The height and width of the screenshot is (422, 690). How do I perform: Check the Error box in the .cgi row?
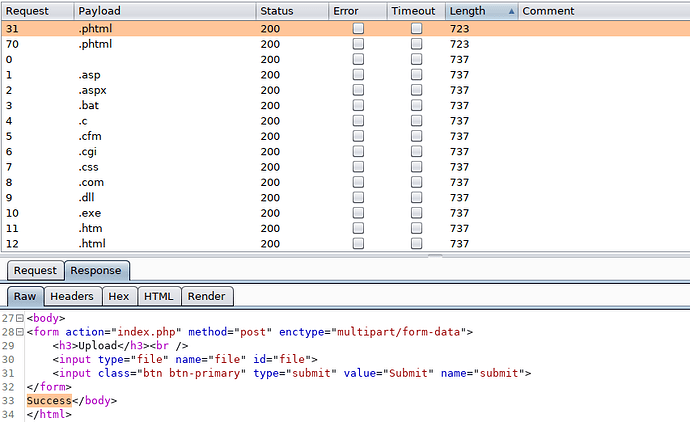(358, 151)
